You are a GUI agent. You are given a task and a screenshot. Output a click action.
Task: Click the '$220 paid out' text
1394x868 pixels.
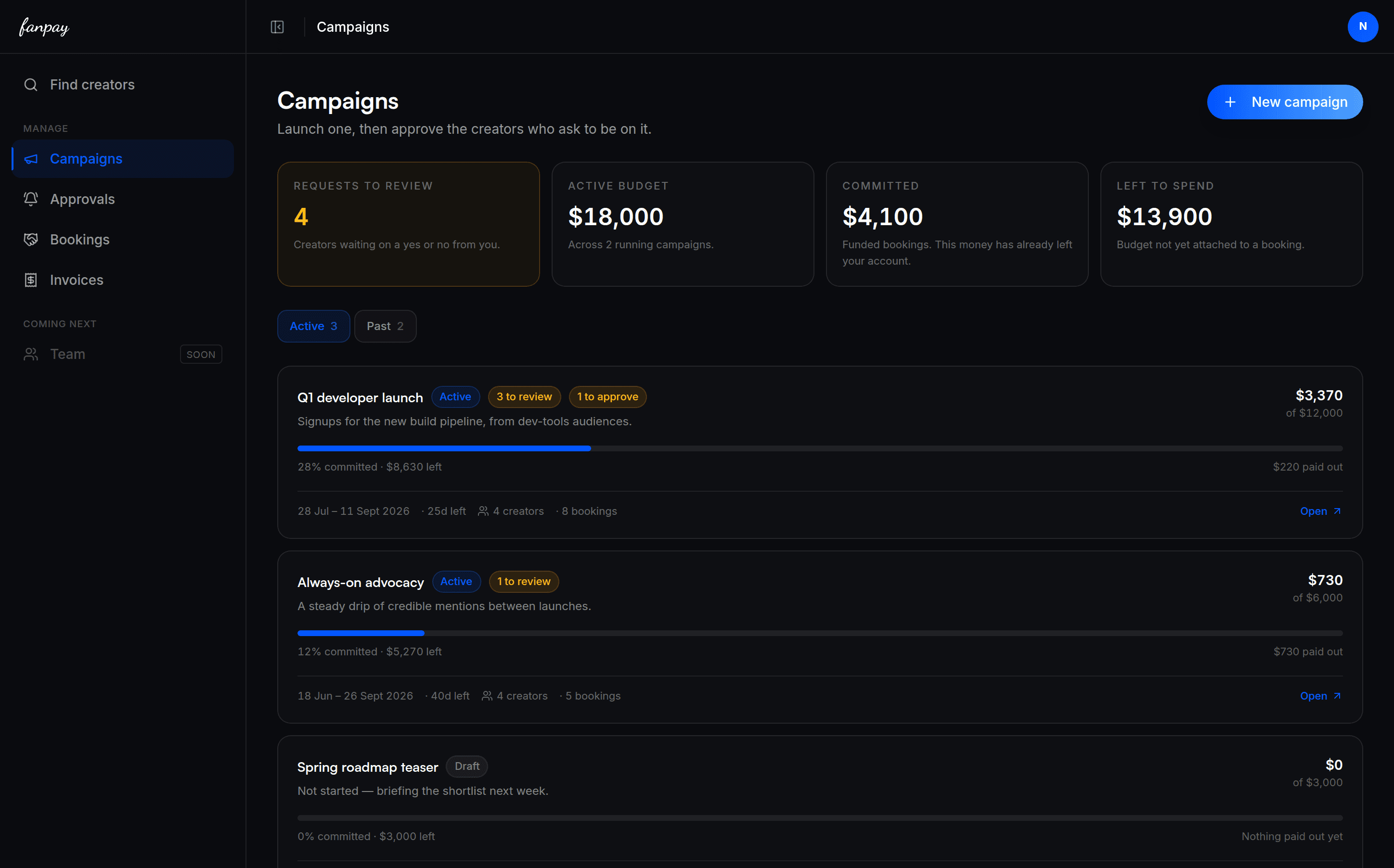[x=1307, y=467]
